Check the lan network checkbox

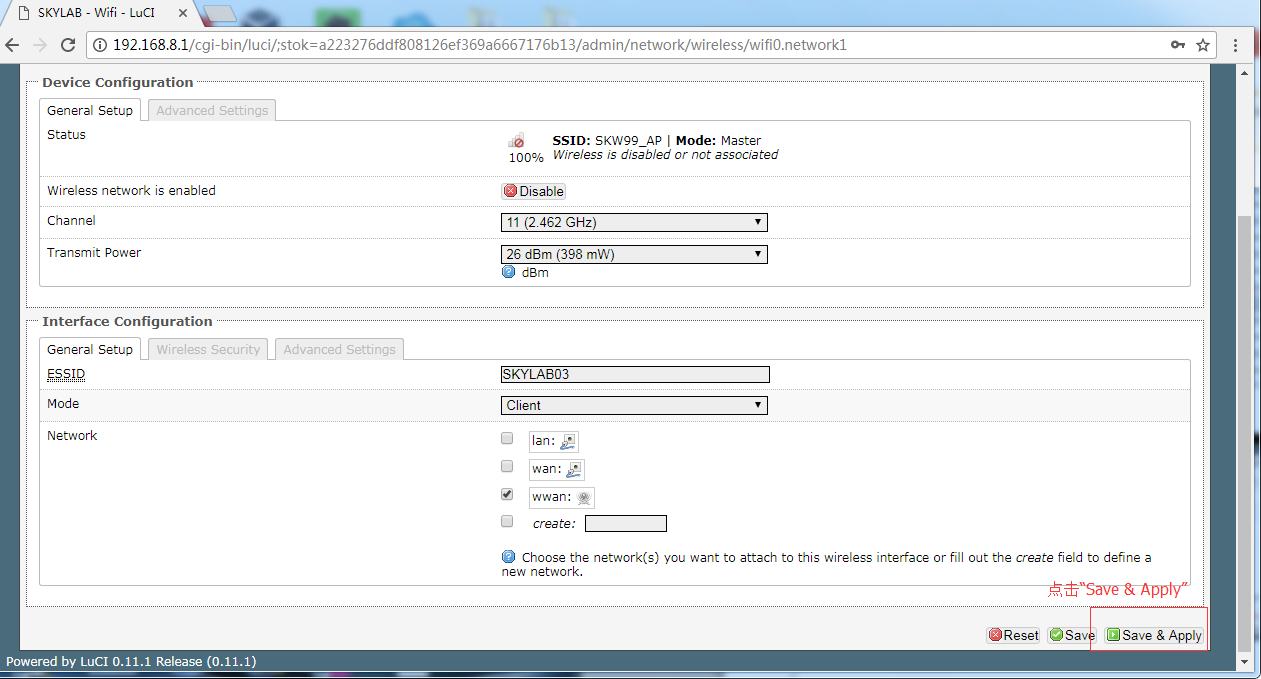point(507,438)
